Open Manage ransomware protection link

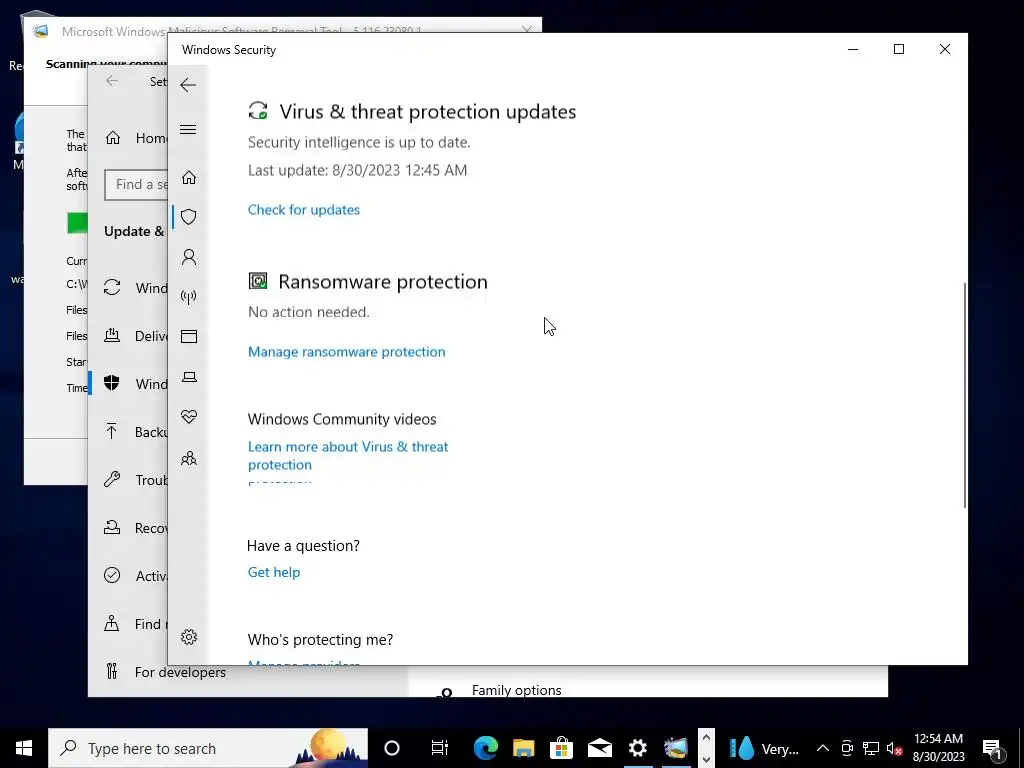(347, 351)
